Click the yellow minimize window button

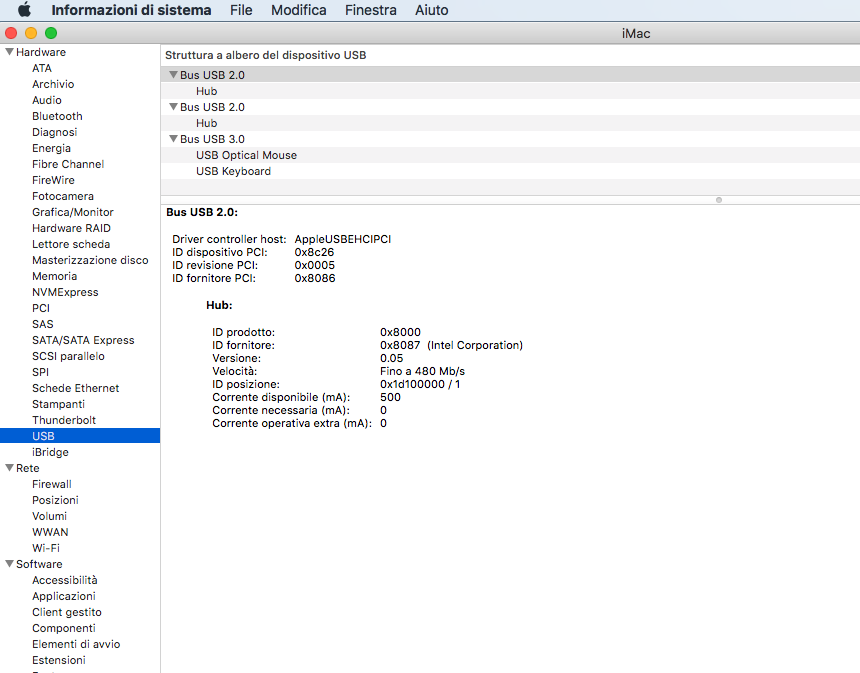pyautogui.click(x=31, y=33)
